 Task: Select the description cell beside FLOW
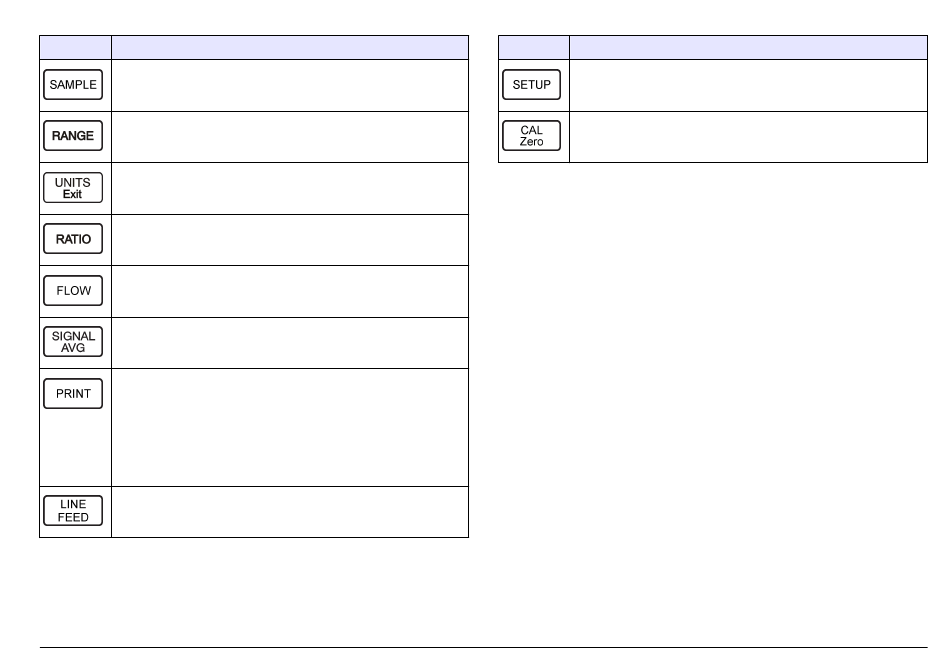tap(290, 292)
